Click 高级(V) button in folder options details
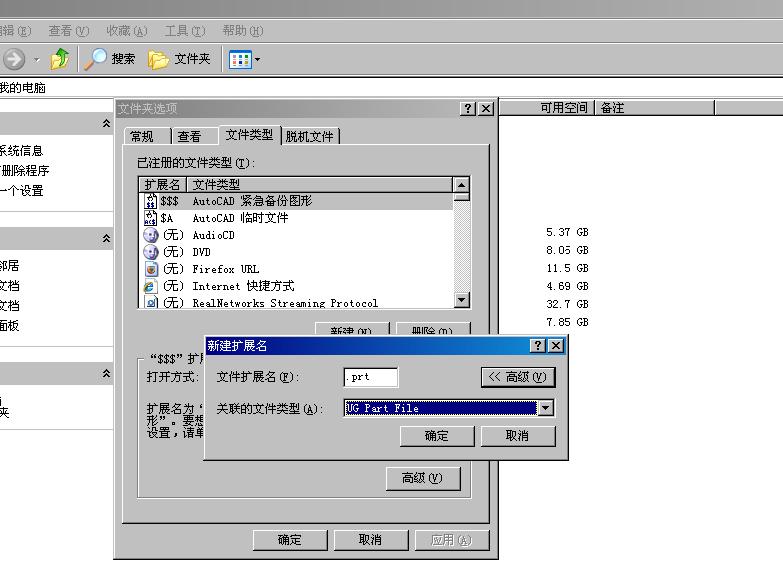This screenshot has height=576, width=783. (423, 479)
